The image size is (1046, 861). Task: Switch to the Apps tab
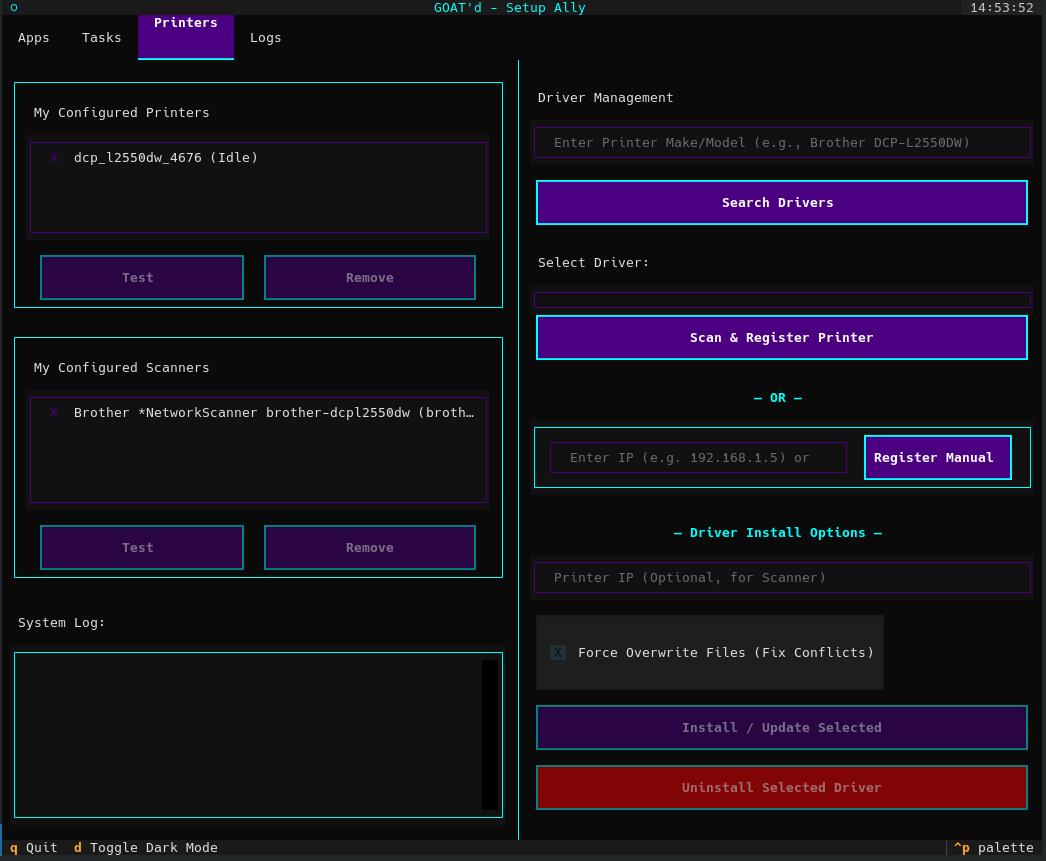33,37
